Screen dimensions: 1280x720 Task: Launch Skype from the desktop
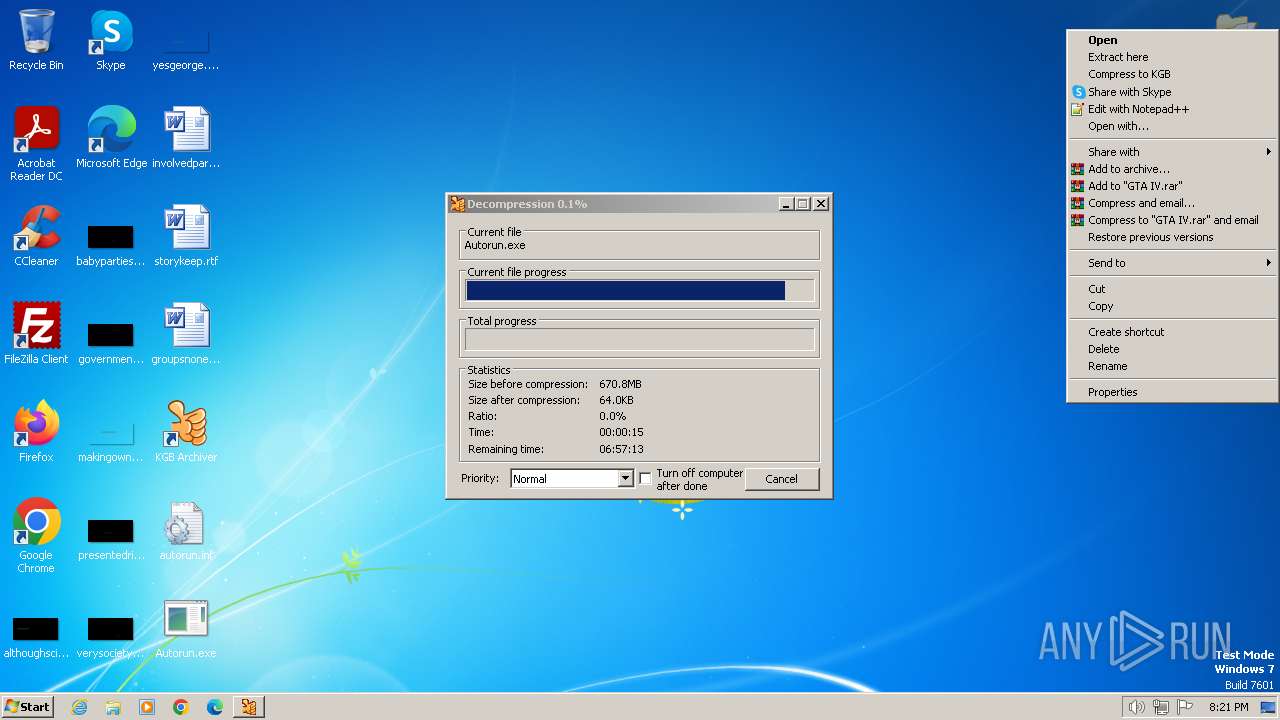110,40
